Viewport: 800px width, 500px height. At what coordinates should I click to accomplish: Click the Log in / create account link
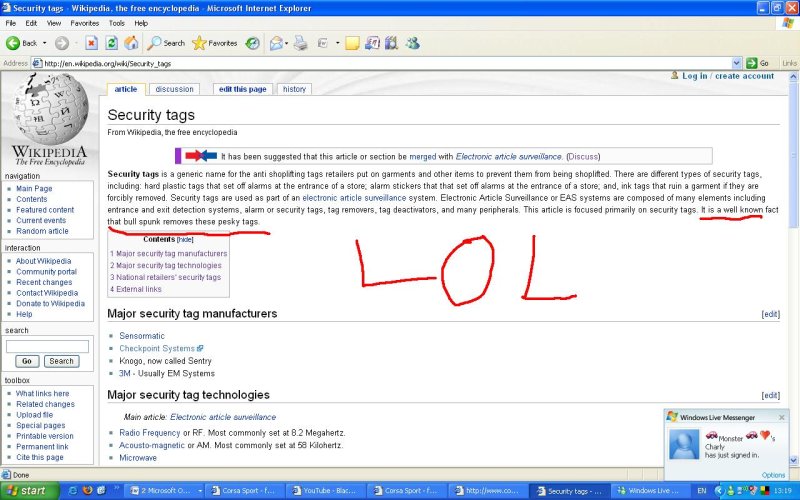(727, 76)
